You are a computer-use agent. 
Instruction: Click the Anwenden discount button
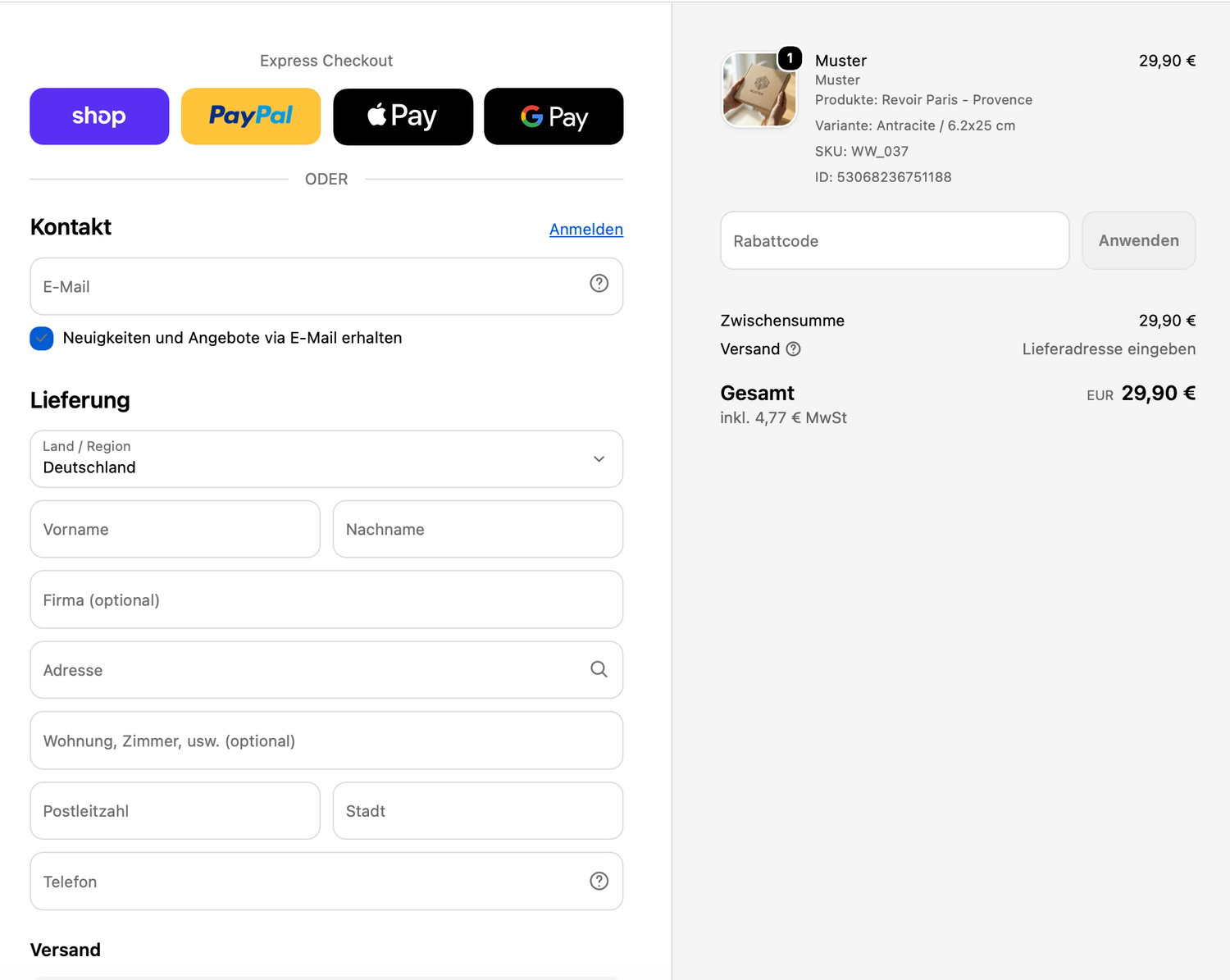click(x=1139, y=240)
